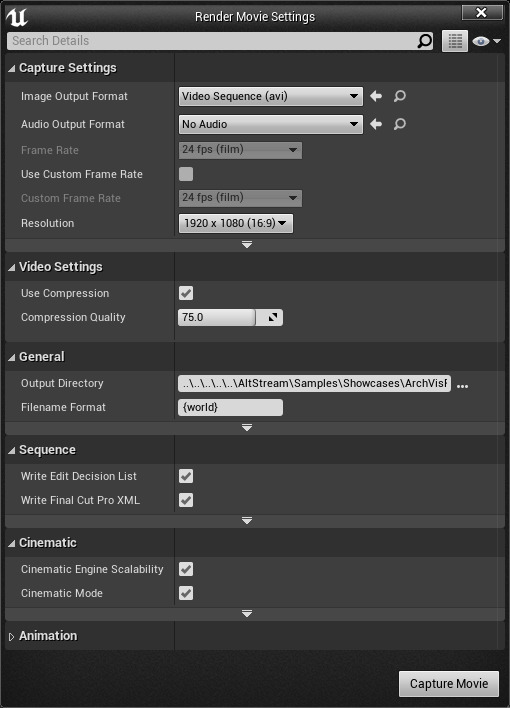Open the eye view options menu

point(486,41)
